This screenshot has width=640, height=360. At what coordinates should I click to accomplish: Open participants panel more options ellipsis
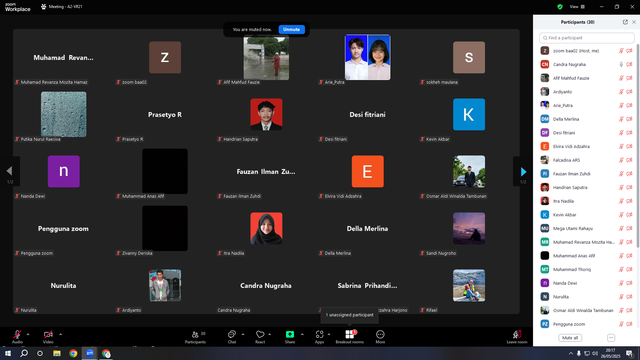point(611,338)
